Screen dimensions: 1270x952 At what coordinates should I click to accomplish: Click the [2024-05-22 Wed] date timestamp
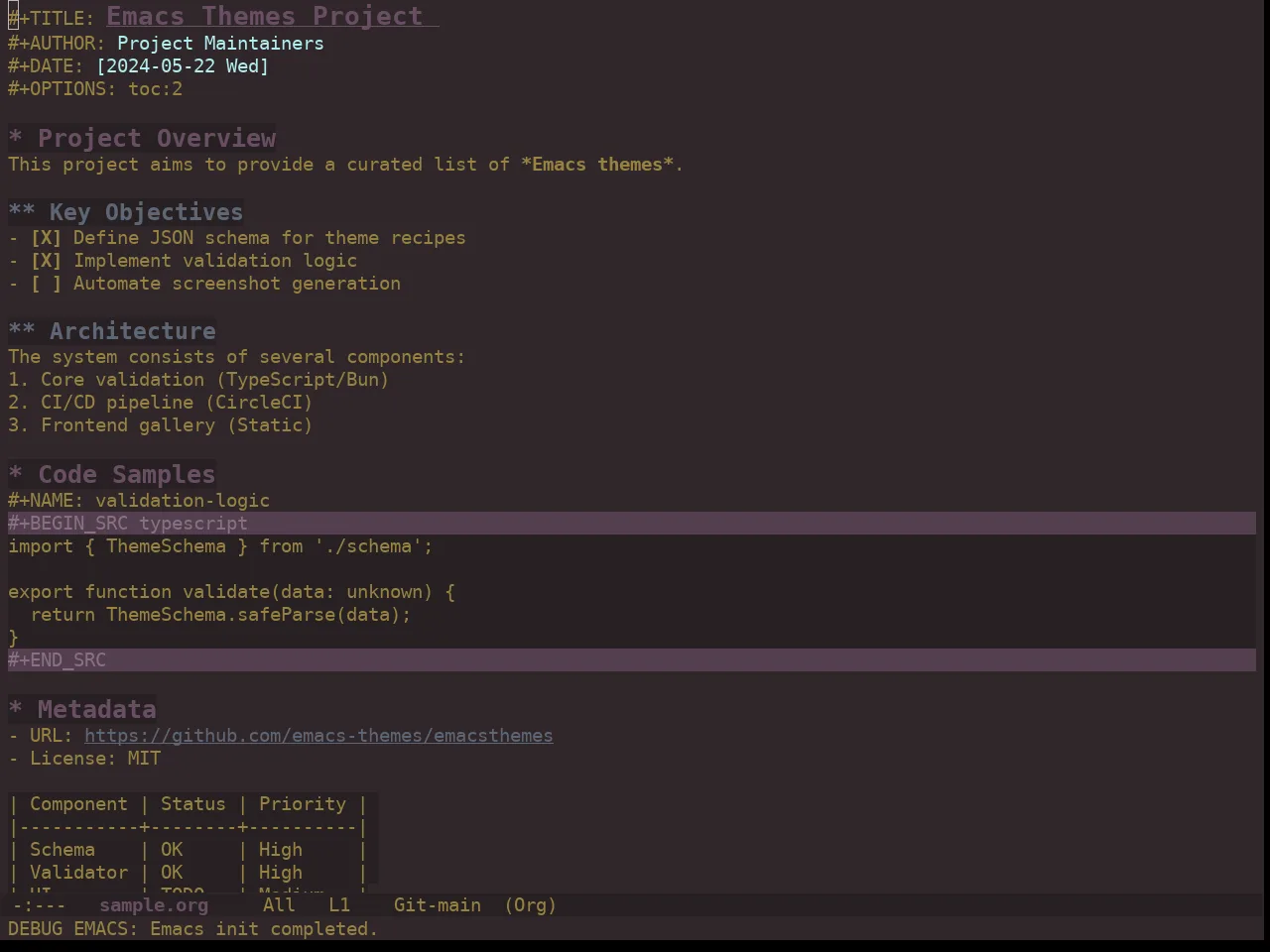pyautogui.click(x=183, y=66)
